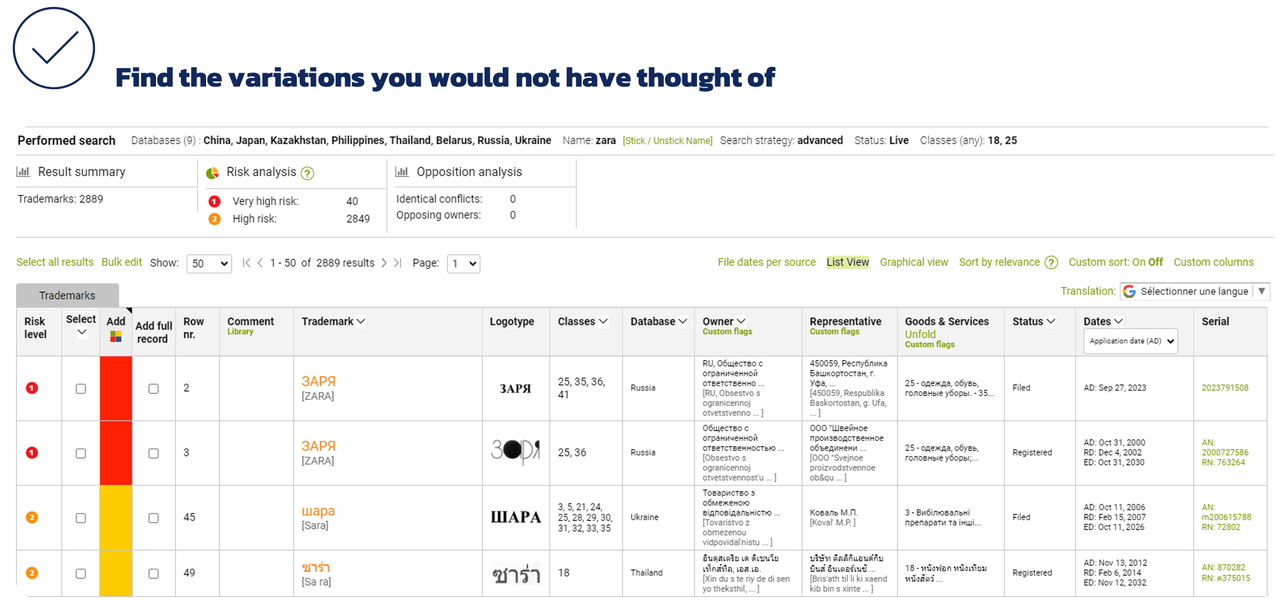Image resolution: width=1280 pixels, height=611 pixels.
Task: Open the Bulk edit link
Action: pyautogui.click(x=122, y=263)
